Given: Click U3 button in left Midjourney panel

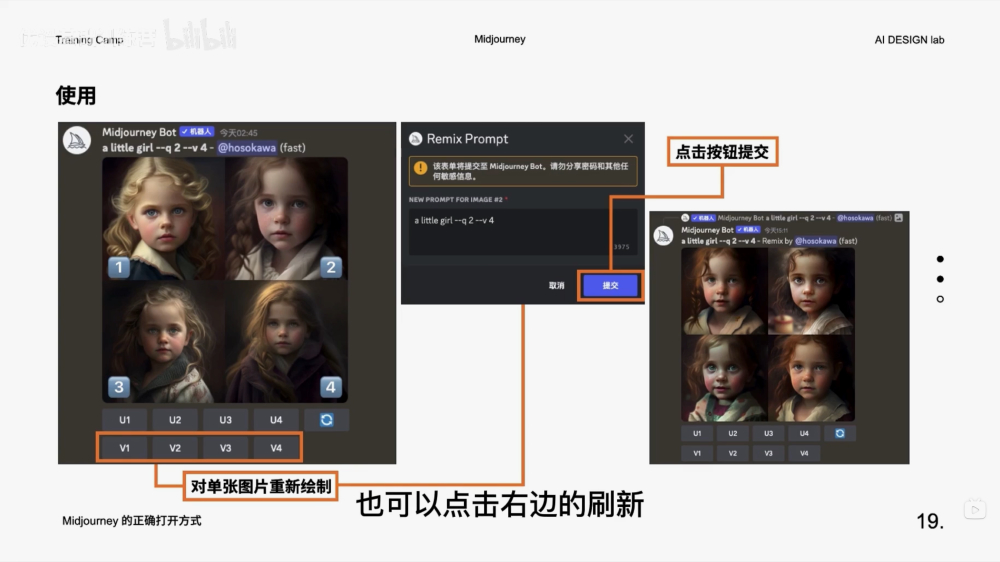Looking at the screenshot, I should (x=225, y=420).
